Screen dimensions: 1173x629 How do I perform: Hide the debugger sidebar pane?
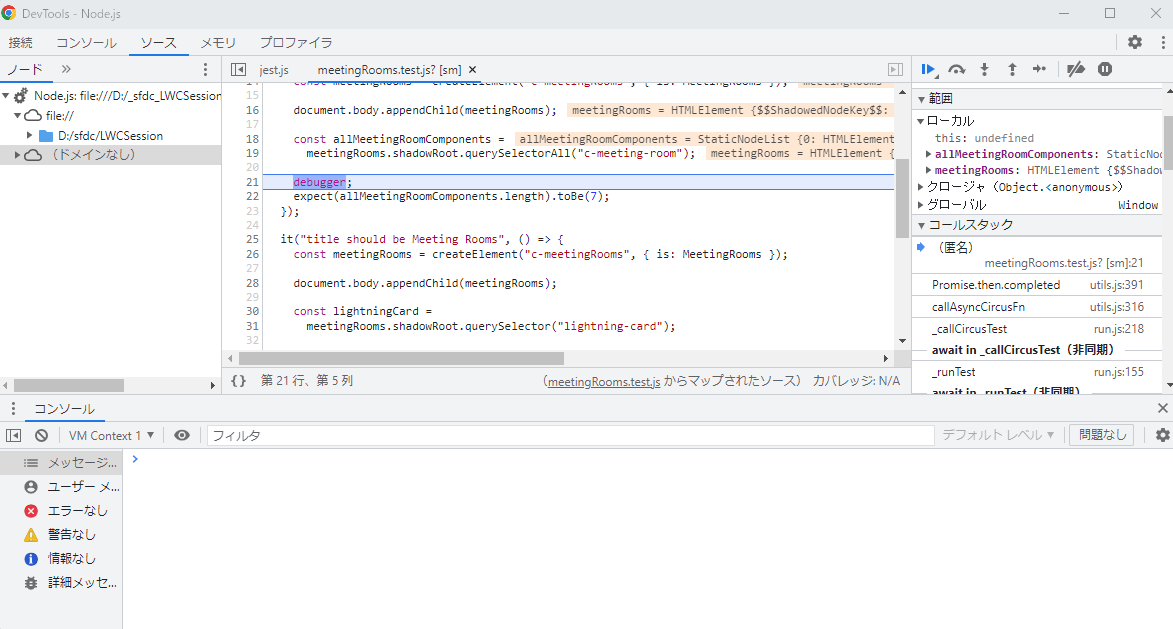(x=895, y=70)
